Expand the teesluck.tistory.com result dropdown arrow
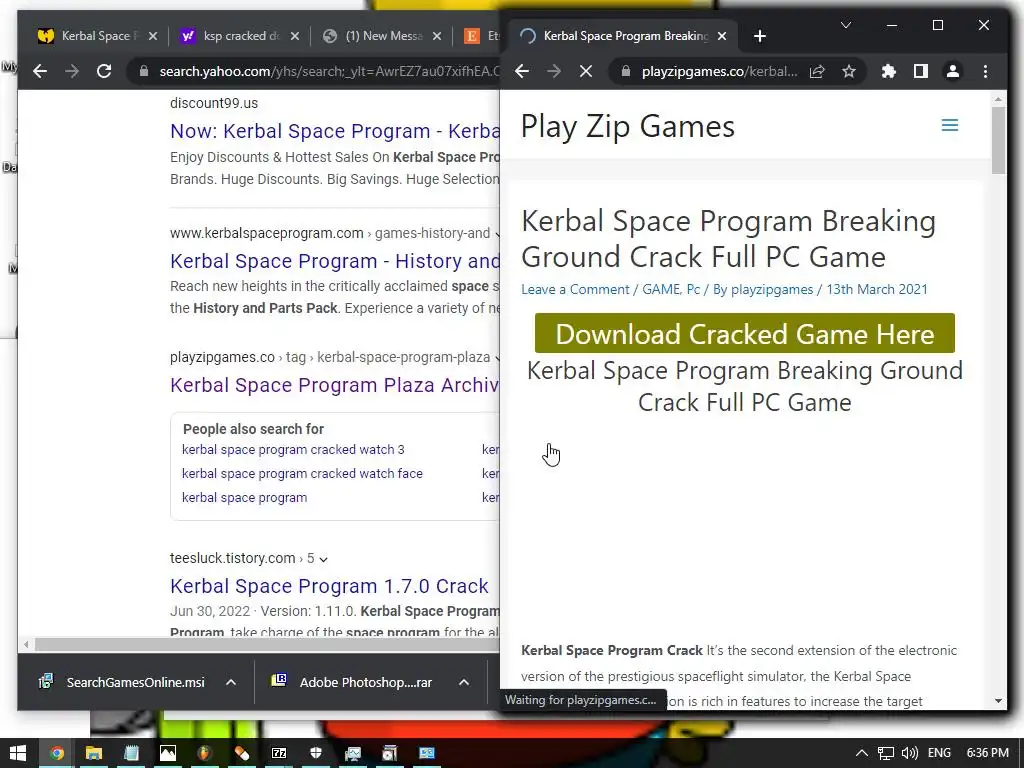The height and width of the screenshot is (768, 1024). (x=323, y=559)
